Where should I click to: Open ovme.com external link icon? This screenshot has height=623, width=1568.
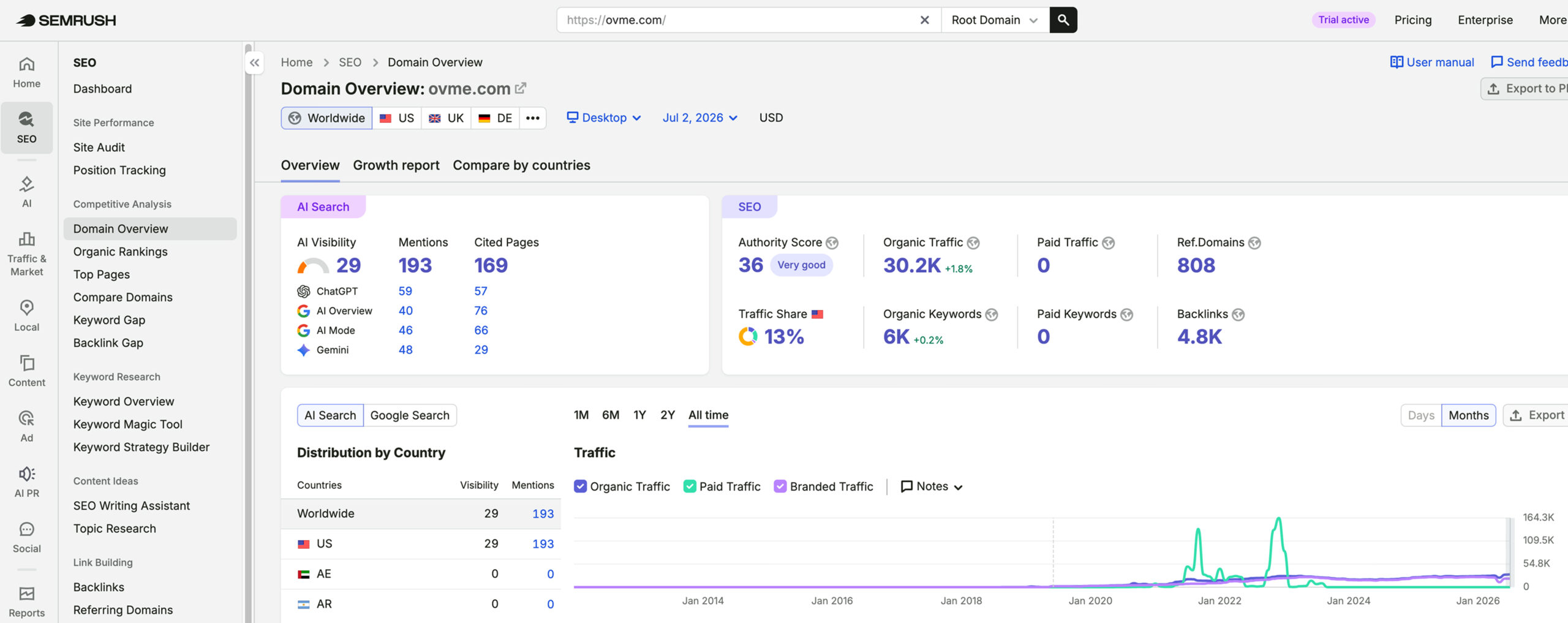click(521, 88)
